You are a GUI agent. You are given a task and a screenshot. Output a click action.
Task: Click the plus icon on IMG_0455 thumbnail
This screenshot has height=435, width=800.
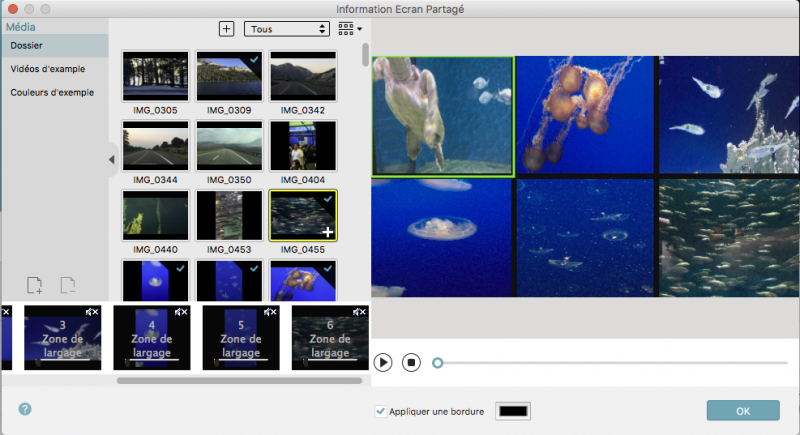click(328, 233)
